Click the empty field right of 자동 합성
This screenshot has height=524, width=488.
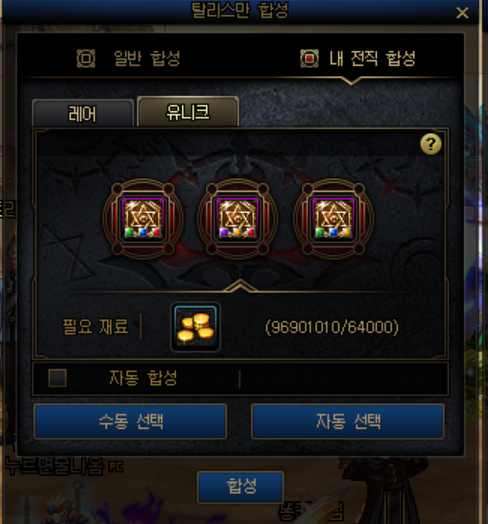(344, 379)
